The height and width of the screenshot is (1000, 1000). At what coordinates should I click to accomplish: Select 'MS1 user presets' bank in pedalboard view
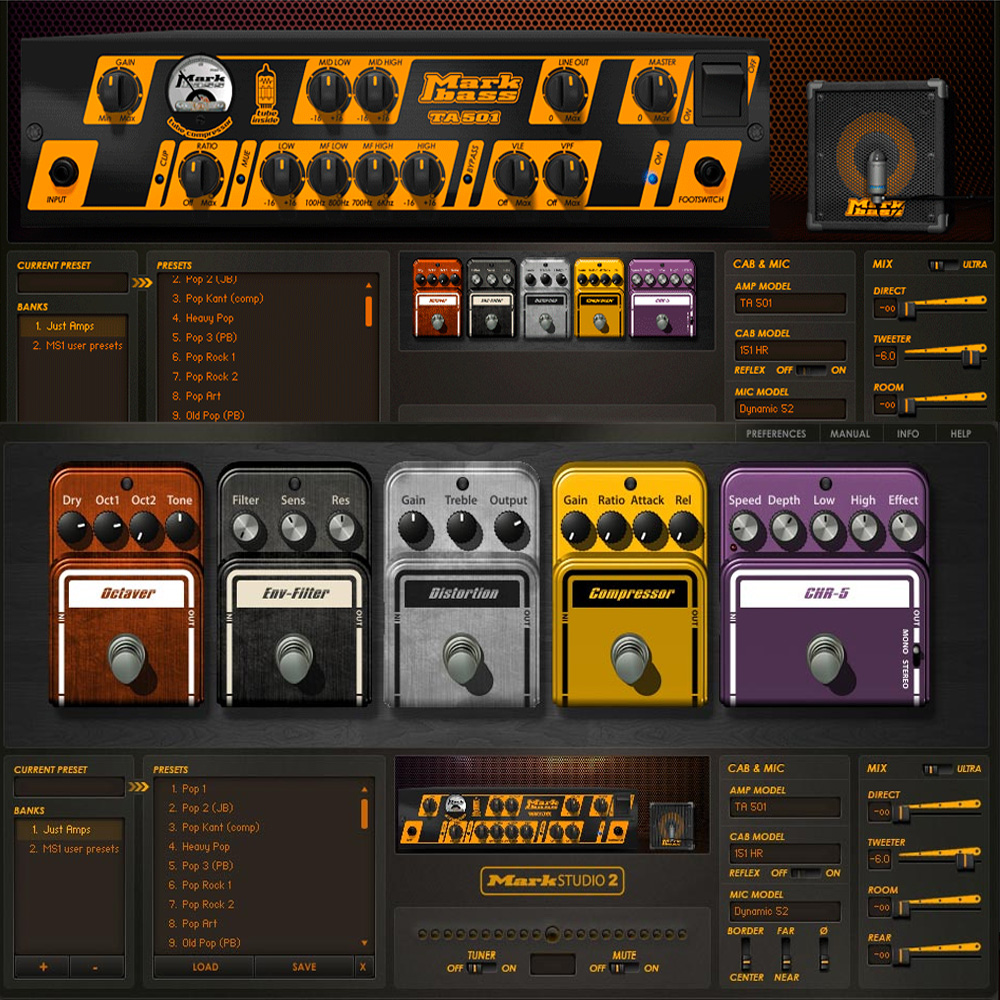pos(69,849)
